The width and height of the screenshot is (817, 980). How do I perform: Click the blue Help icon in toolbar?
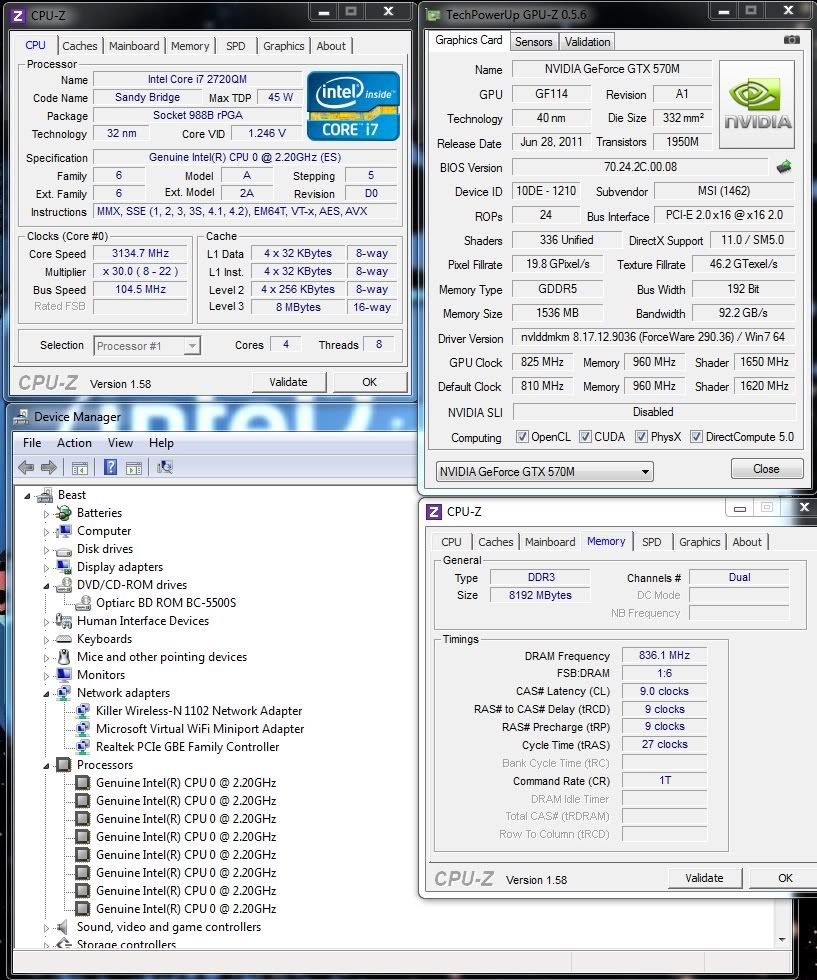point(110,467)
